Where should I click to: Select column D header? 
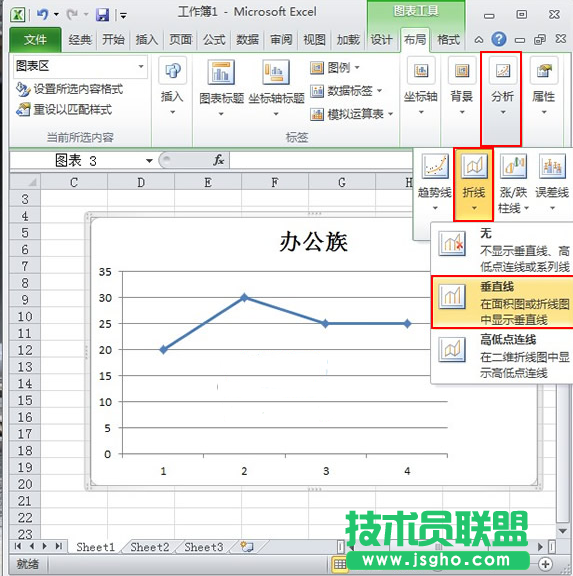(141, 182)
